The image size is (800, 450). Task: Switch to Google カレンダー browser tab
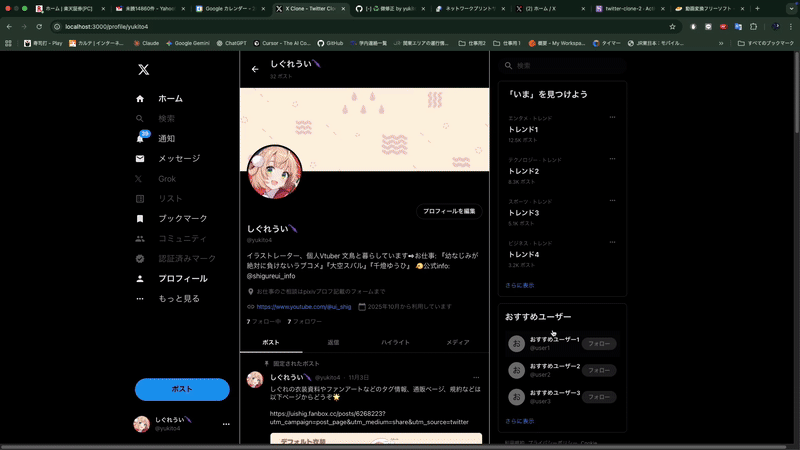pyautogui.click(x=230, y=9)
